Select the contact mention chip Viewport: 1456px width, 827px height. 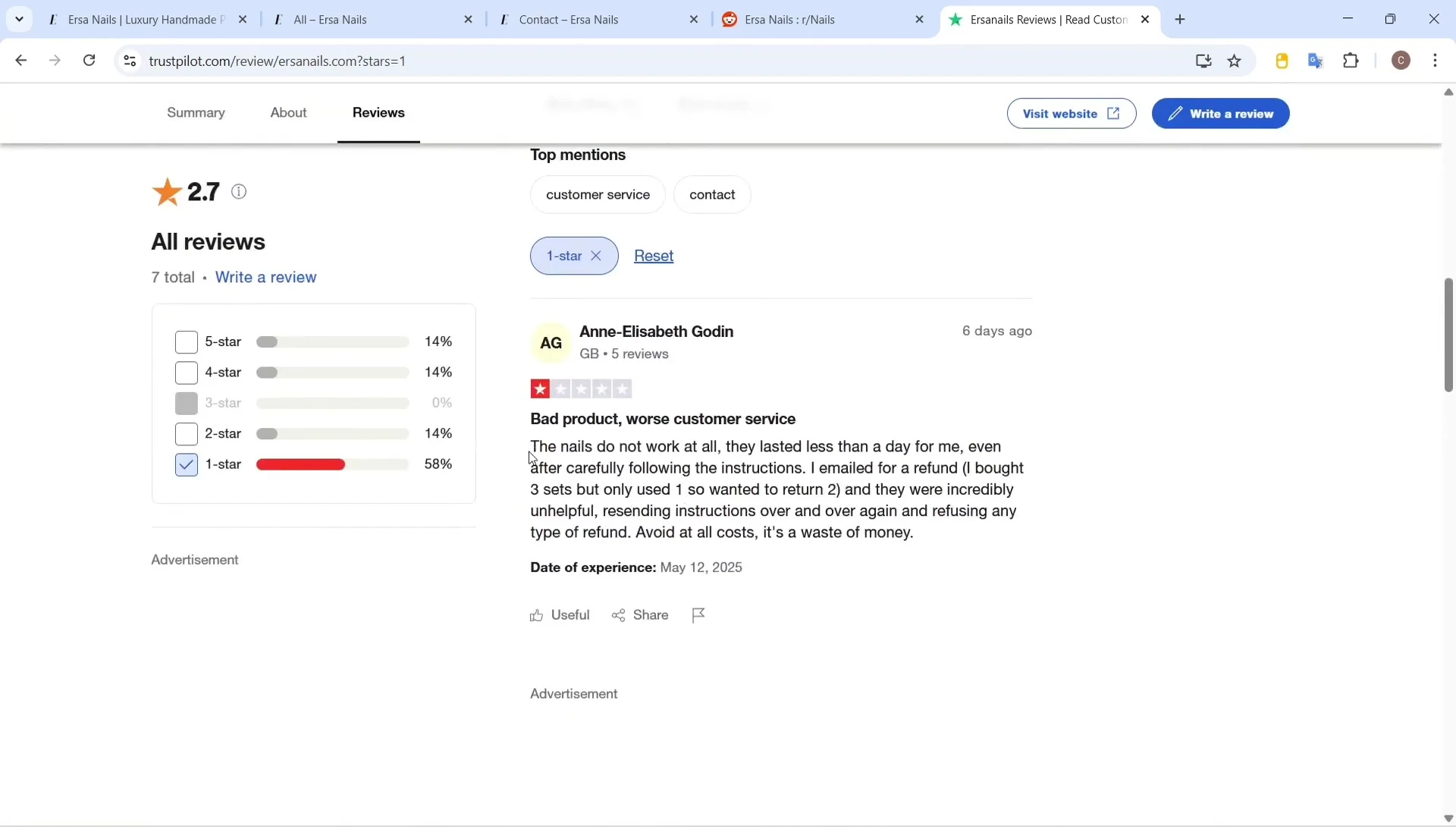(x=712, y=195)
